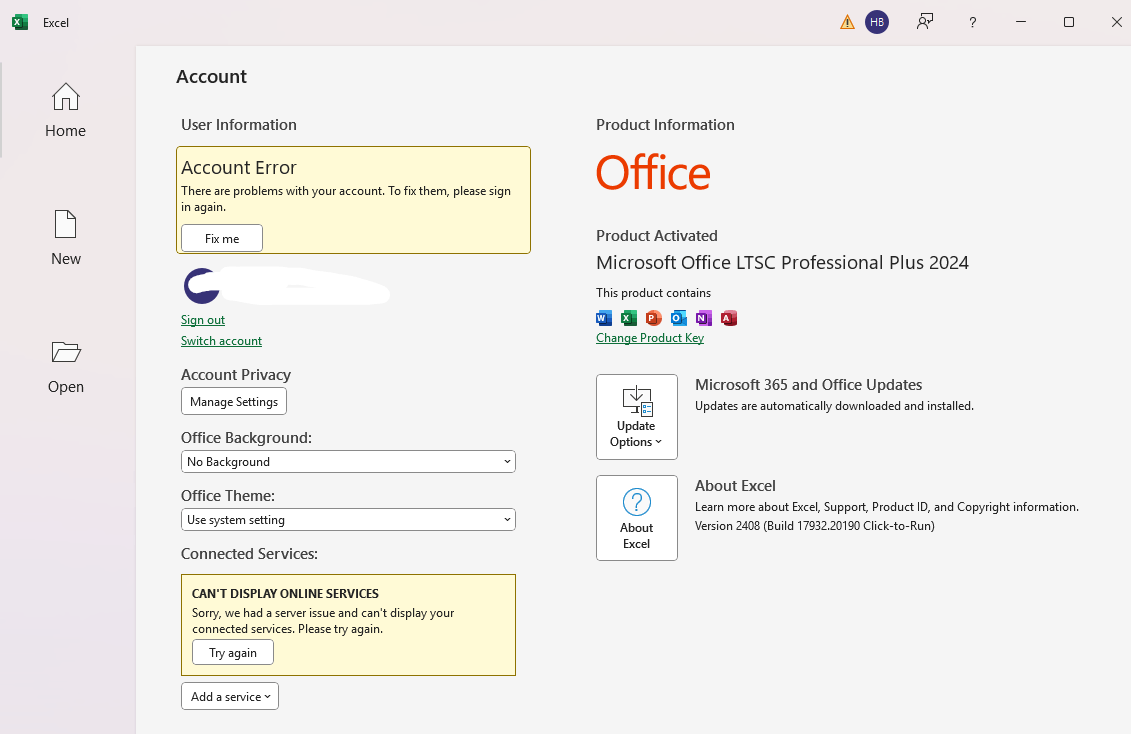Click the Office logo
This screenshot has width=1131, height=734.
[653, 173]
